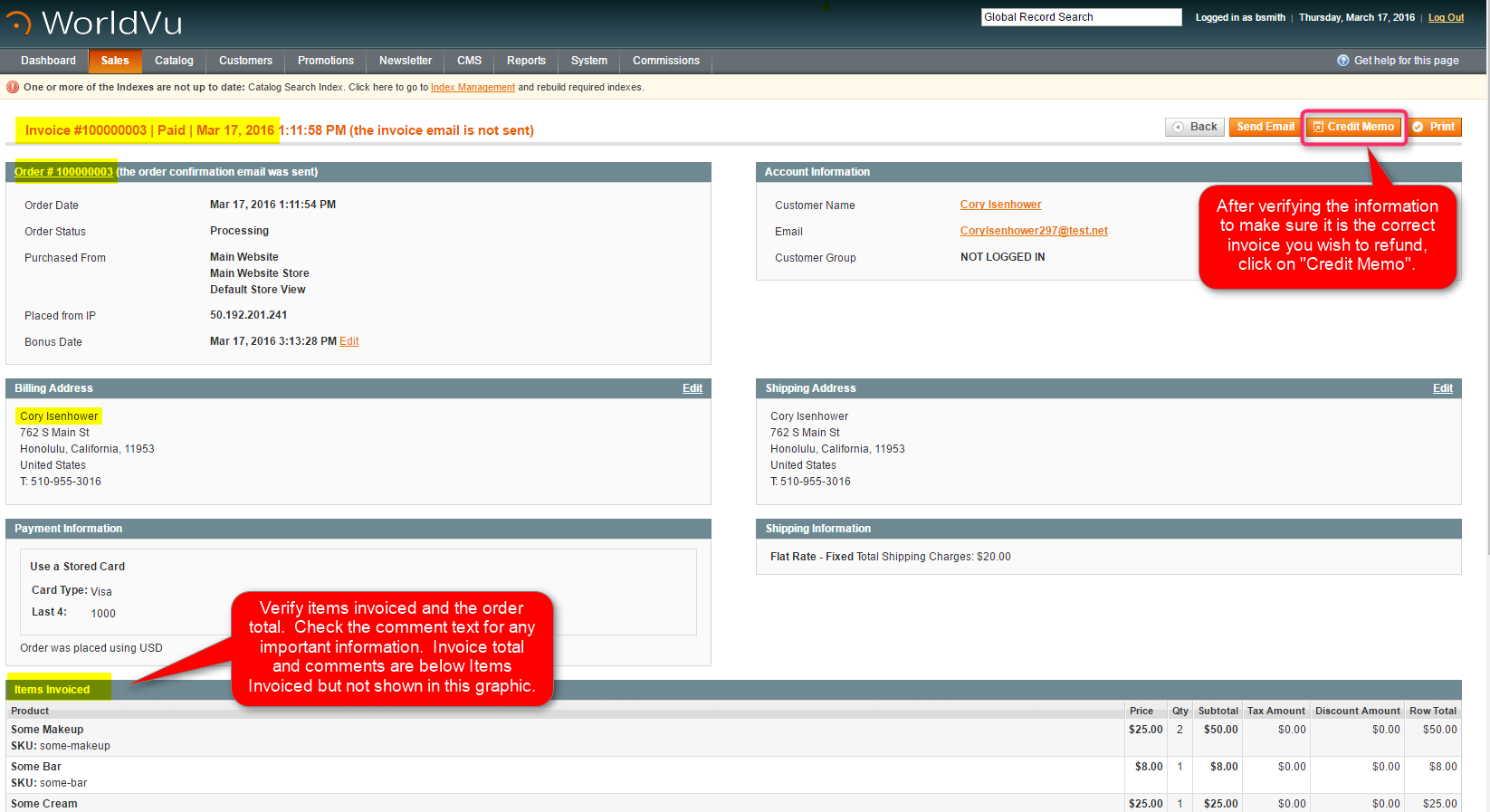Go to the Reports menu

click(526, 61)
